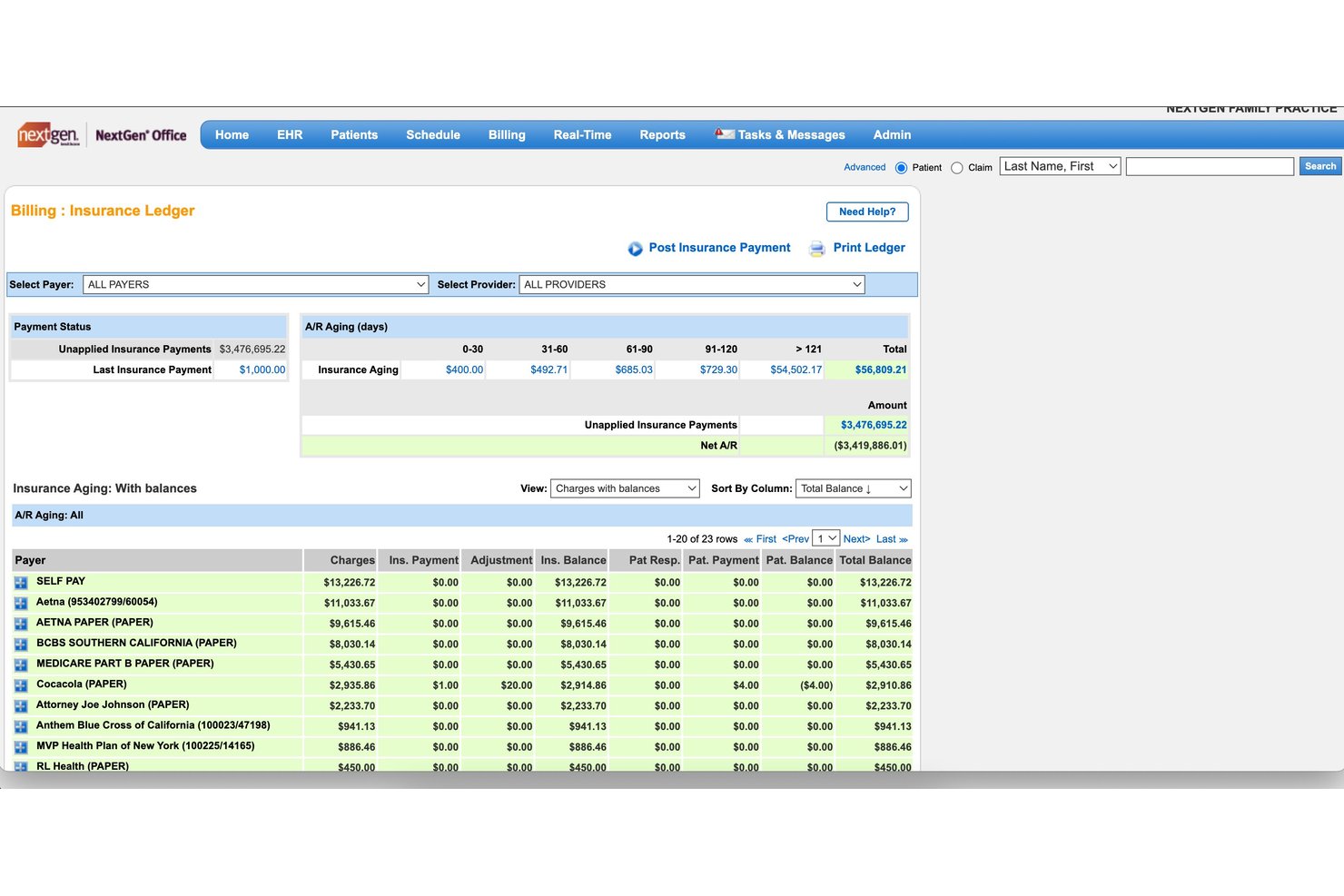Open the View Charges with balances dropdown

[625, 488]
